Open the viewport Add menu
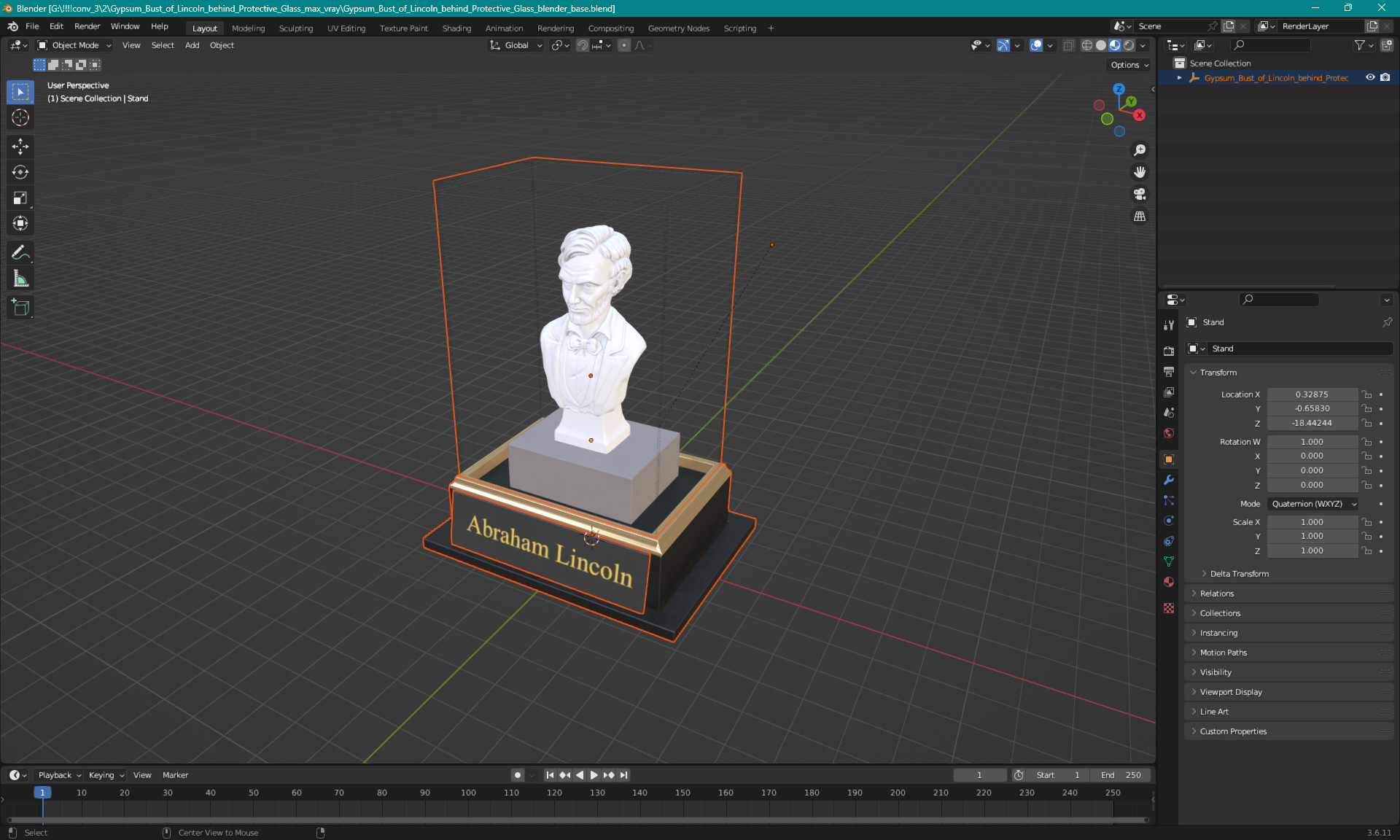The width and height of the screenshot is (1400, 840). [192, 45]
